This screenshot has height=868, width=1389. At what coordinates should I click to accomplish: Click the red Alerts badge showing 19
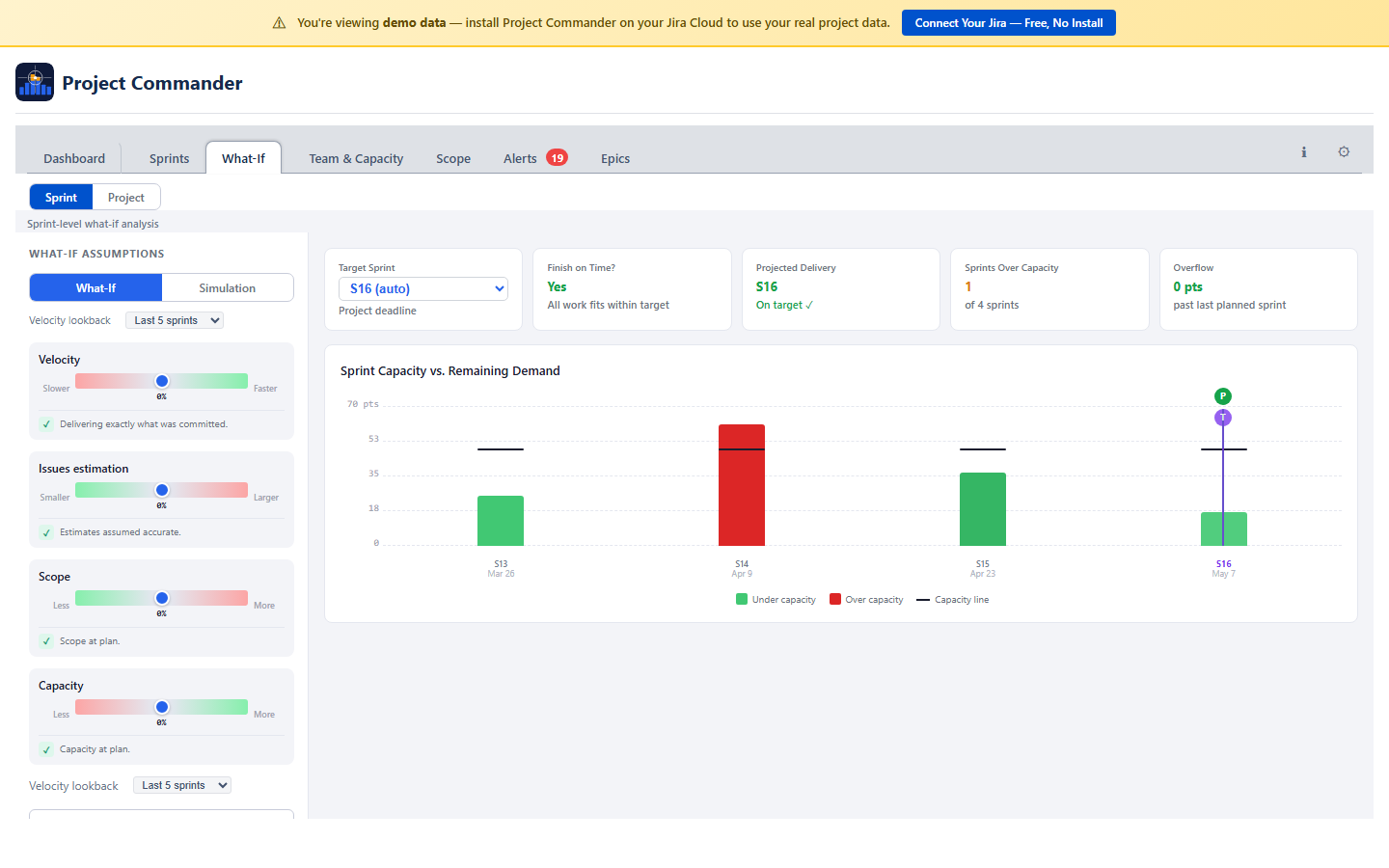point(557,158)
